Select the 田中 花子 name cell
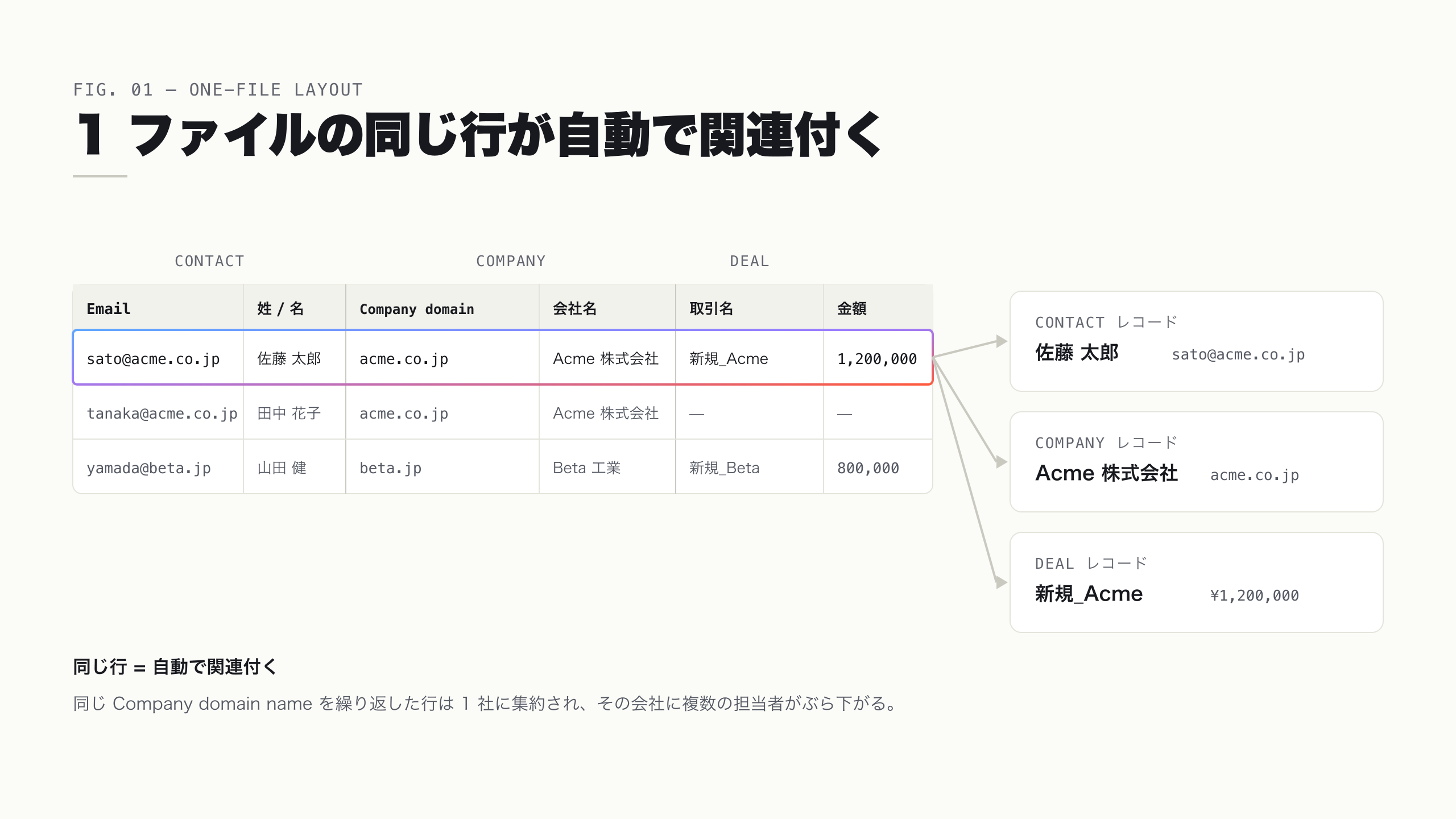The image size is (1456, 819). pyautogui.click(x=295, y=413)
